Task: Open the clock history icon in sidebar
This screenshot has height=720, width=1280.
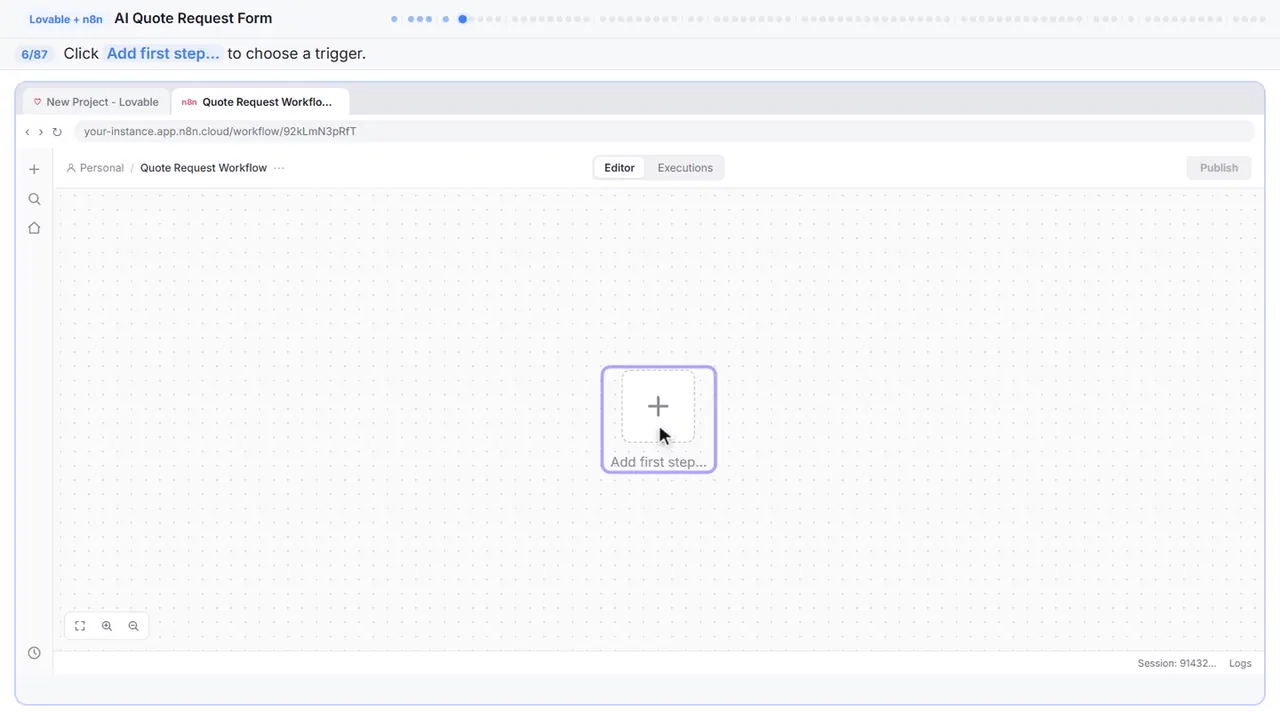Action: (x=34, y=653)
